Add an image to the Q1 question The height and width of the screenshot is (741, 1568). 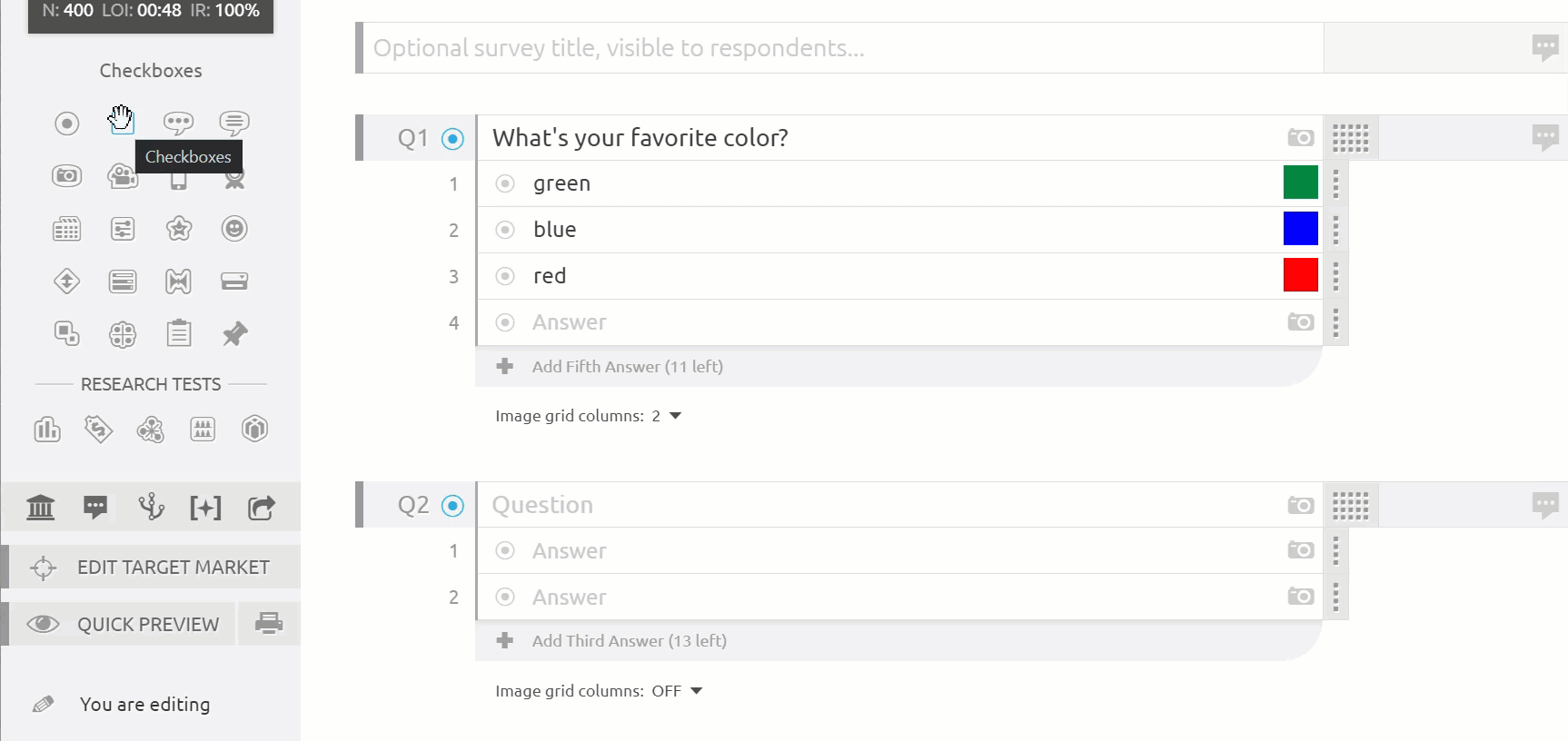[x=1301, y=138]
